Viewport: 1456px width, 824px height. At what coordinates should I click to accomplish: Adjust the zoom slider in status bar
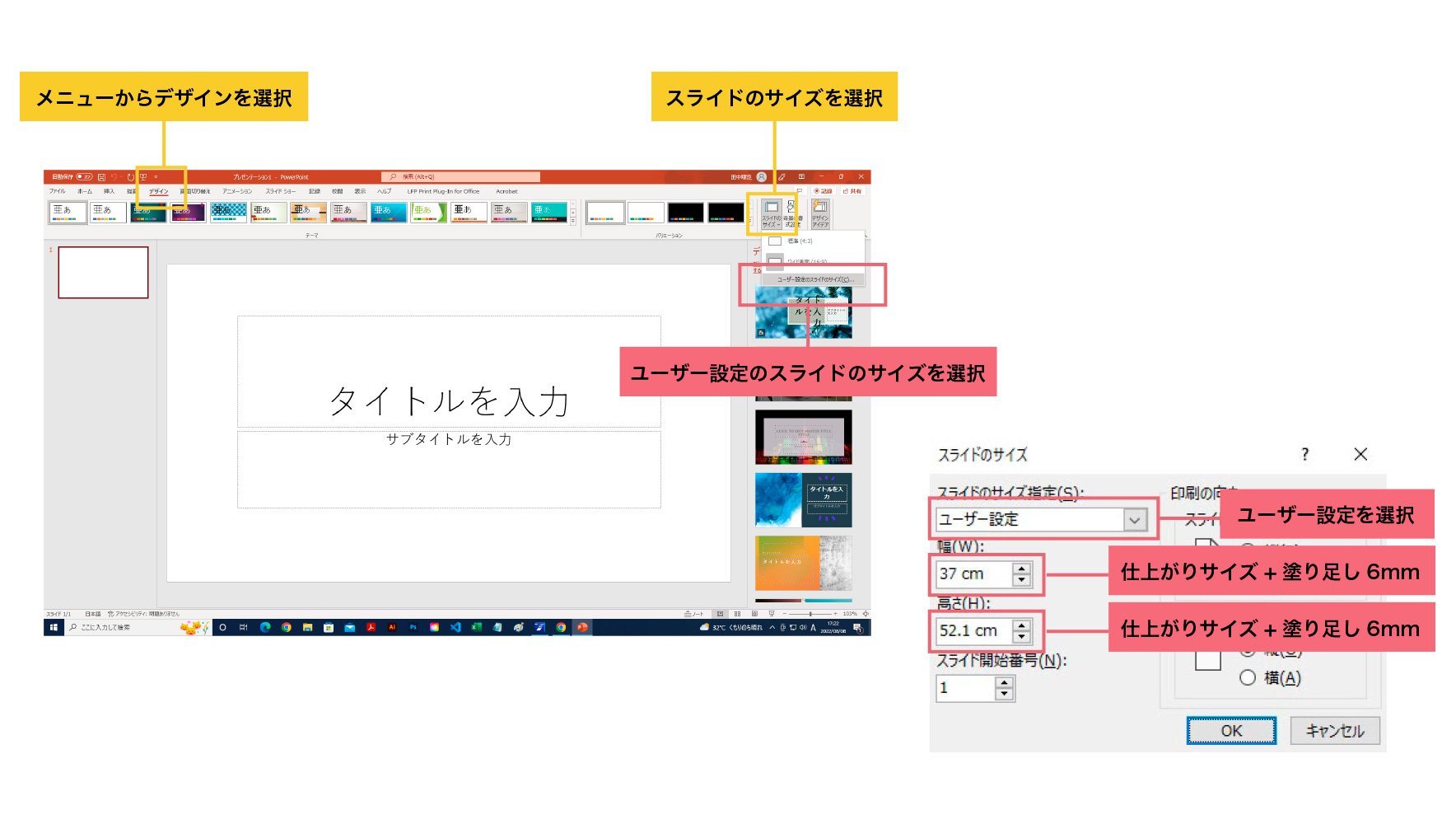[810, 614]
